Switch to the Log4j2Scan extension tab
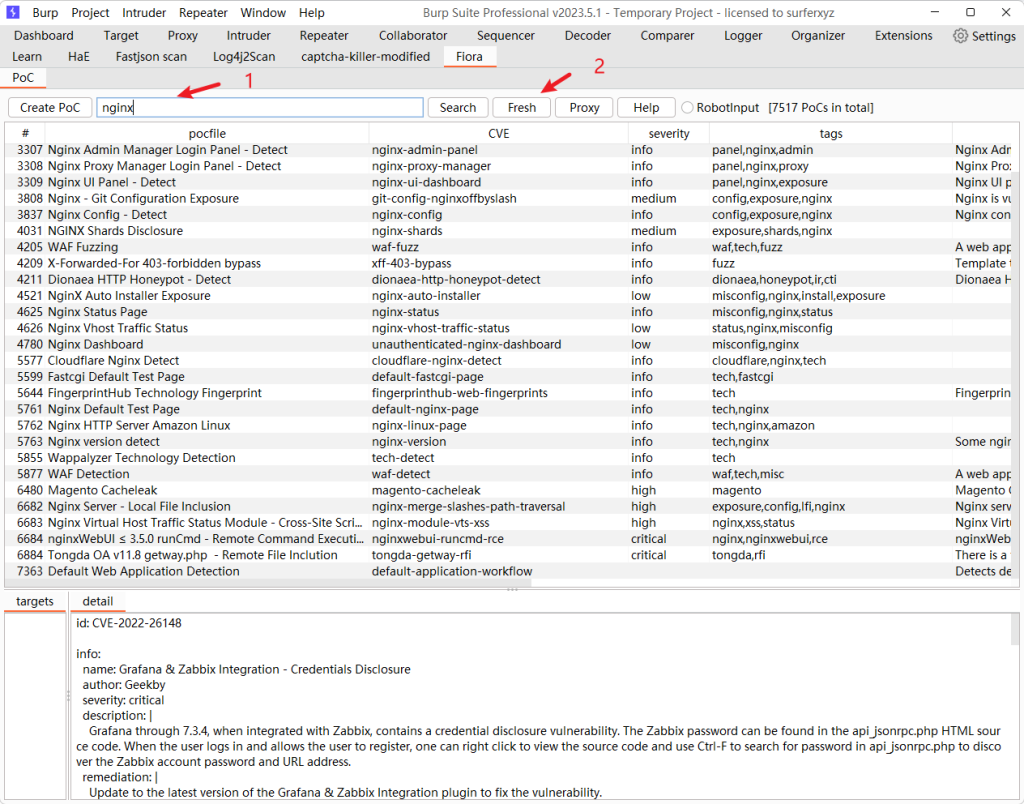The height and width of the screenshot is (804, 1024). 244,57
